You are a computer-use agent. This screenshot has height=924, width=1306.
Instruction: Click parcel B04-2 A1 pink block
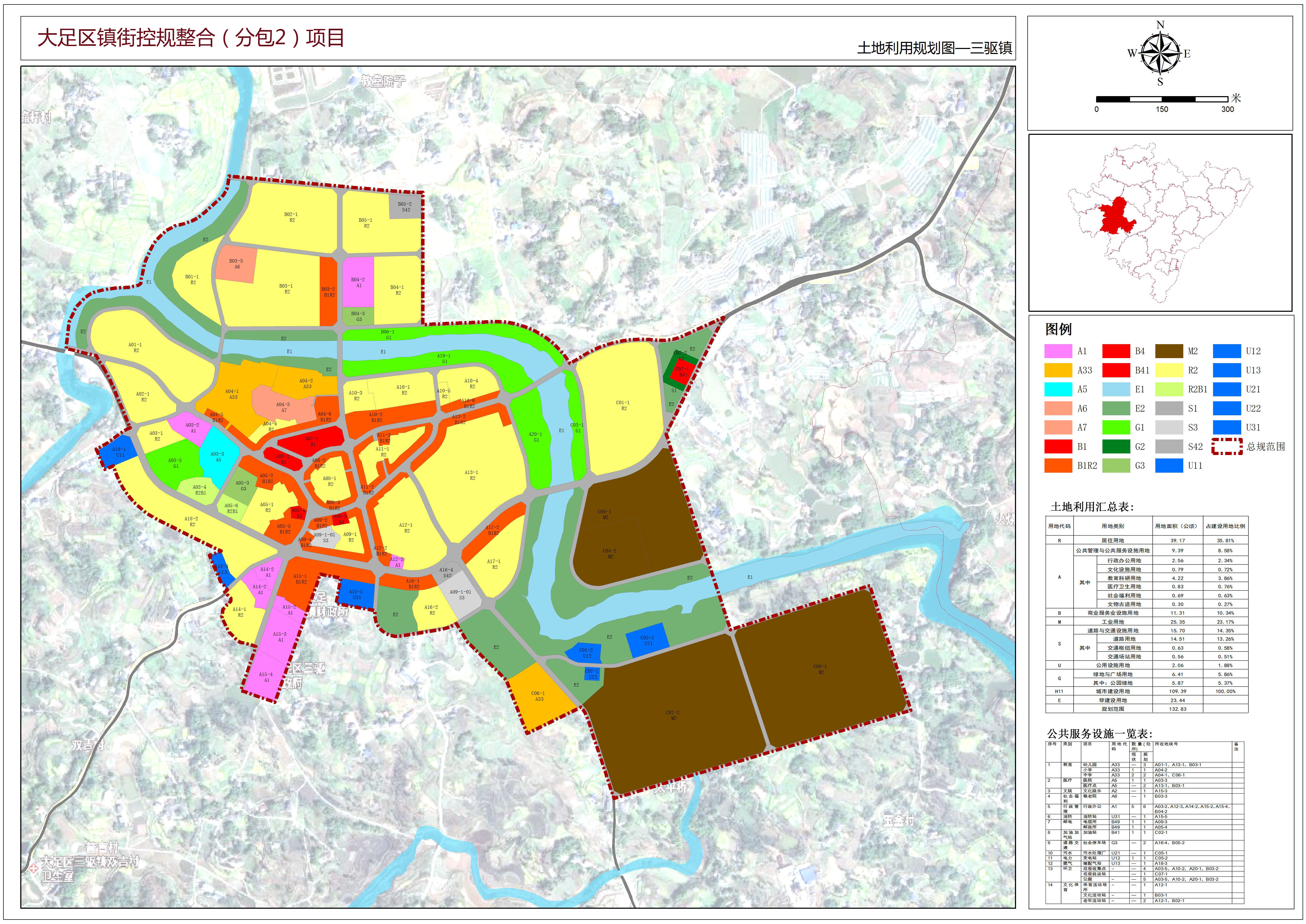[x=358, y=282]
